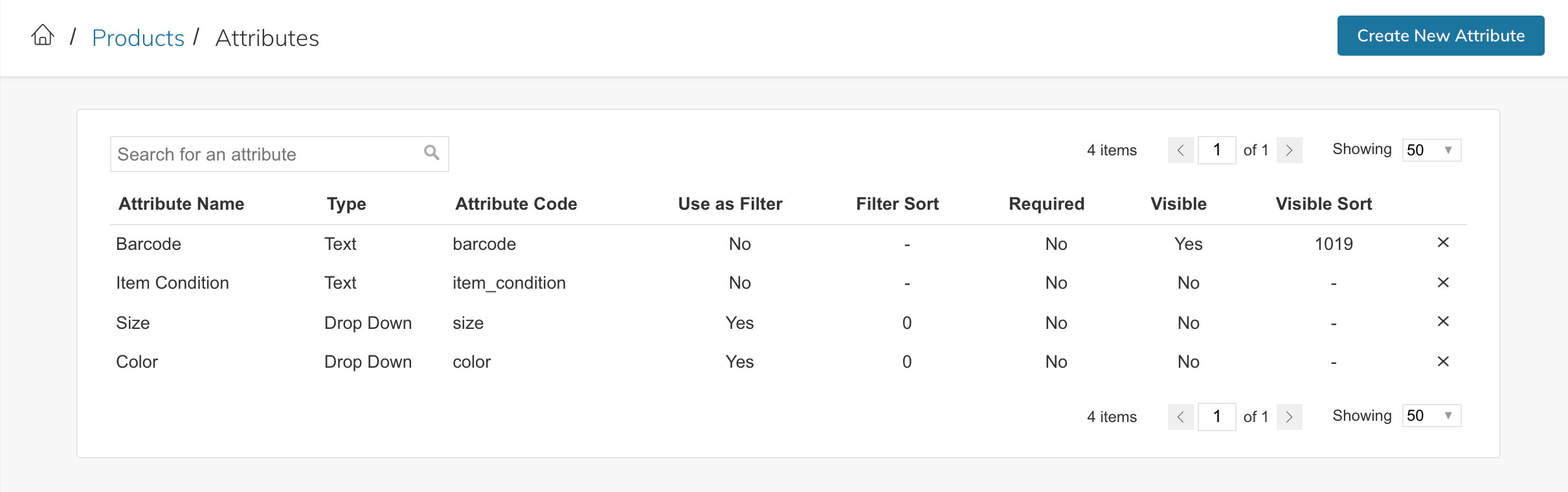Go to the home icon in breadcrumb
The image size is (1568, 492).
[x=43, y=35]
